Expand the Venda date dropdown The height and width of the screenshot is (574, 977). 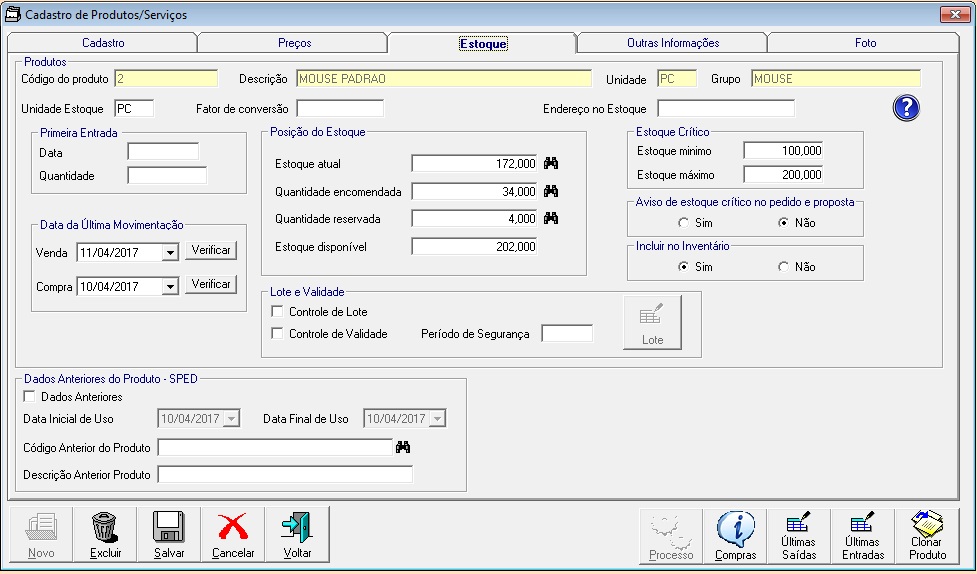coord(170,253)
